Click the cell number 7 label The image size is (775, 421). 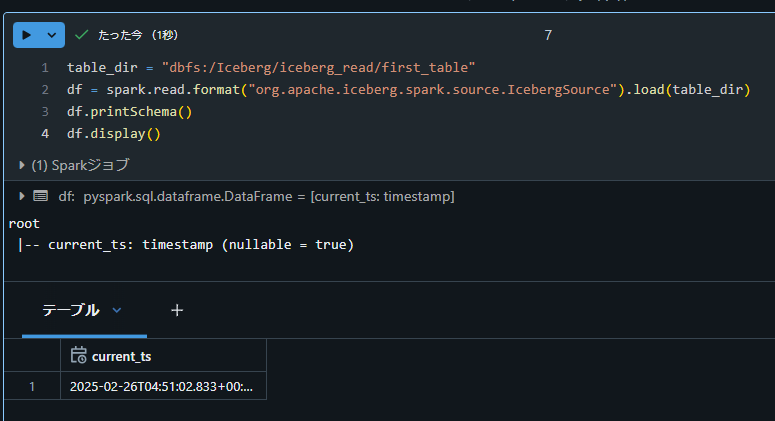(x=548, y=35)
